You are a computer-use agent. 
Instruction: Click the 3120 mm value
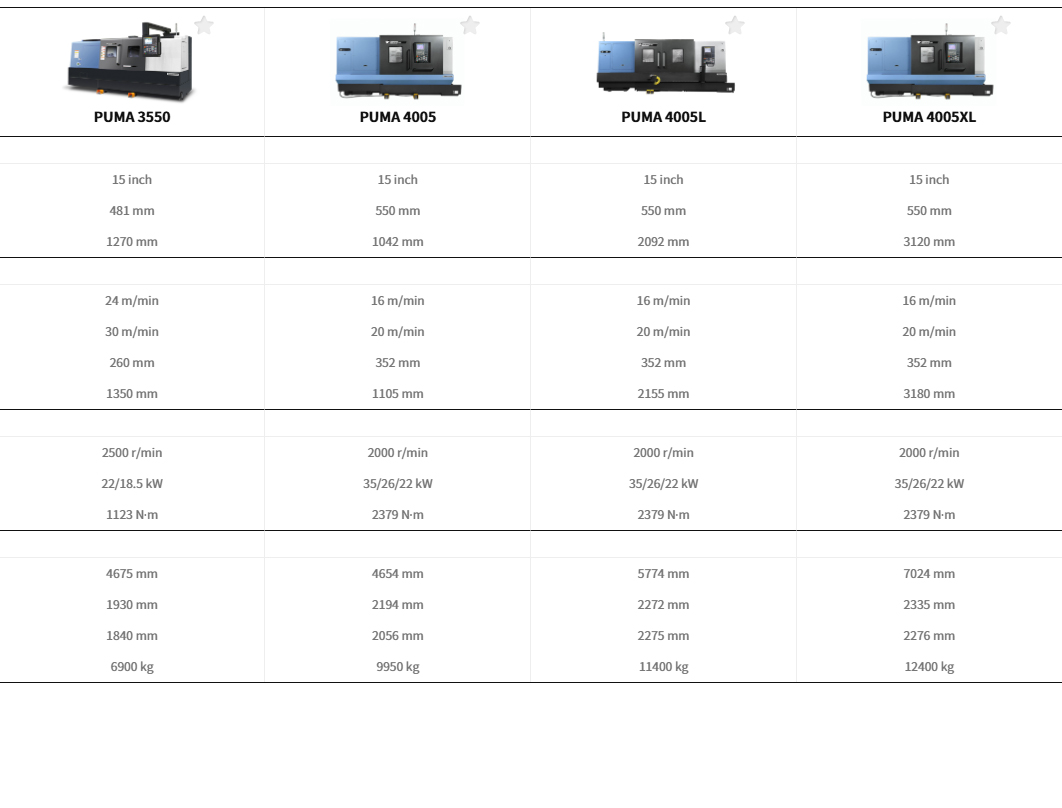[929, 242]
